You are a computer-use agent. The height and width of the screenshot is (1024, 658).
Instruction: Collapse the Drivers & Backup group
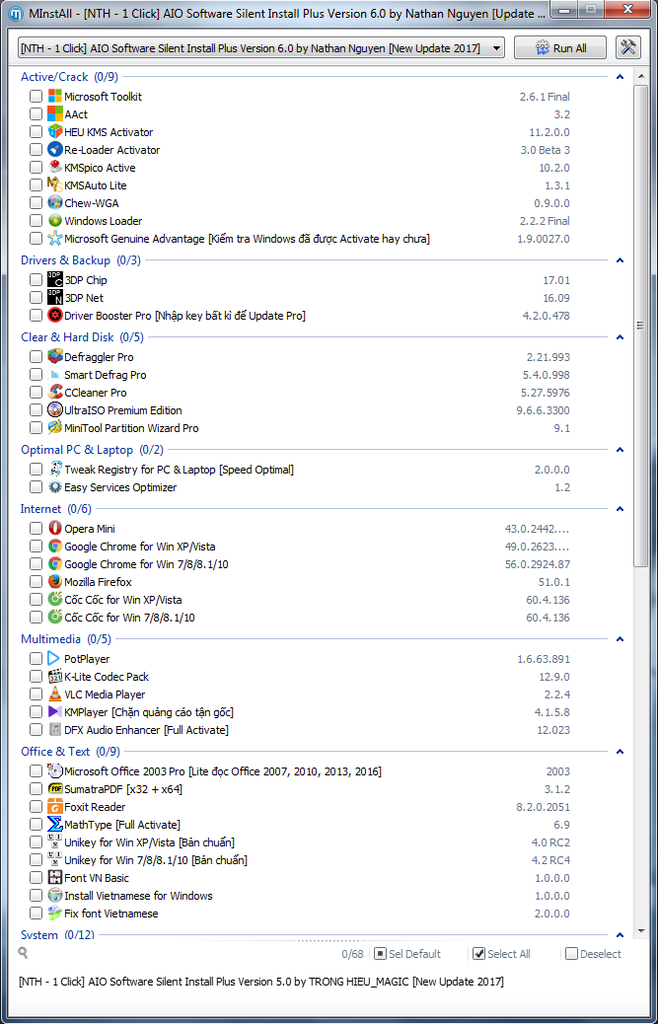620,261
